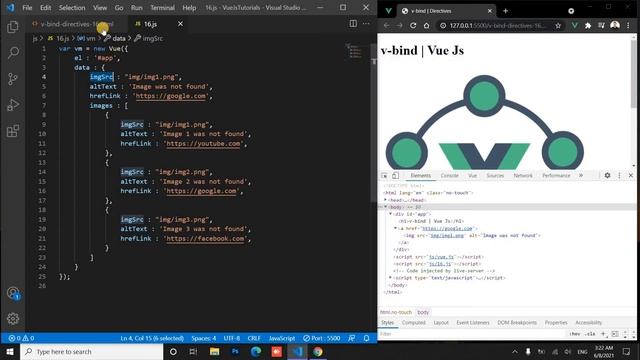Click https://google.com href in DevTools
This screenshot has height=360, width=640.
coord(447,229)
